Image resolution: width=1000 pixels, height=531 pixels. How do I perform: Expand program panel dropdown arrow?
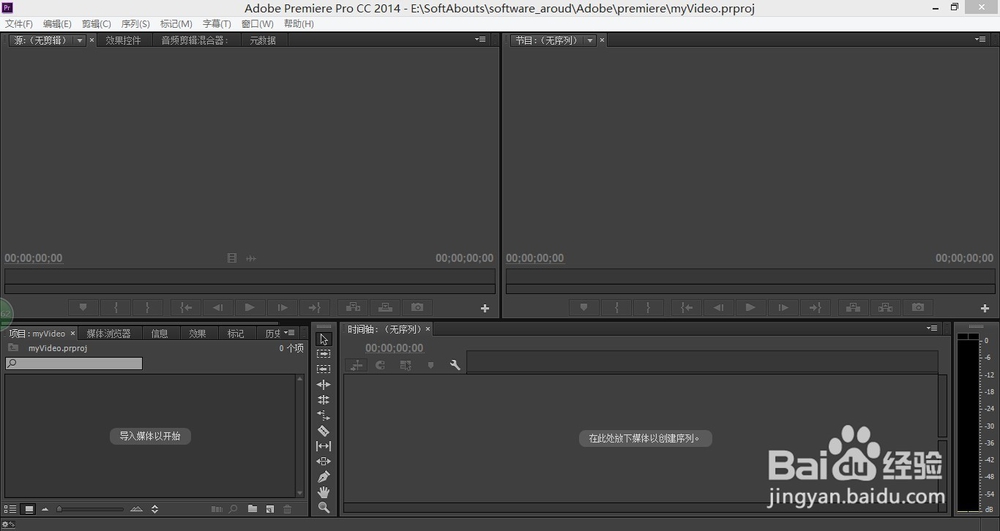(x=591, y=40)
